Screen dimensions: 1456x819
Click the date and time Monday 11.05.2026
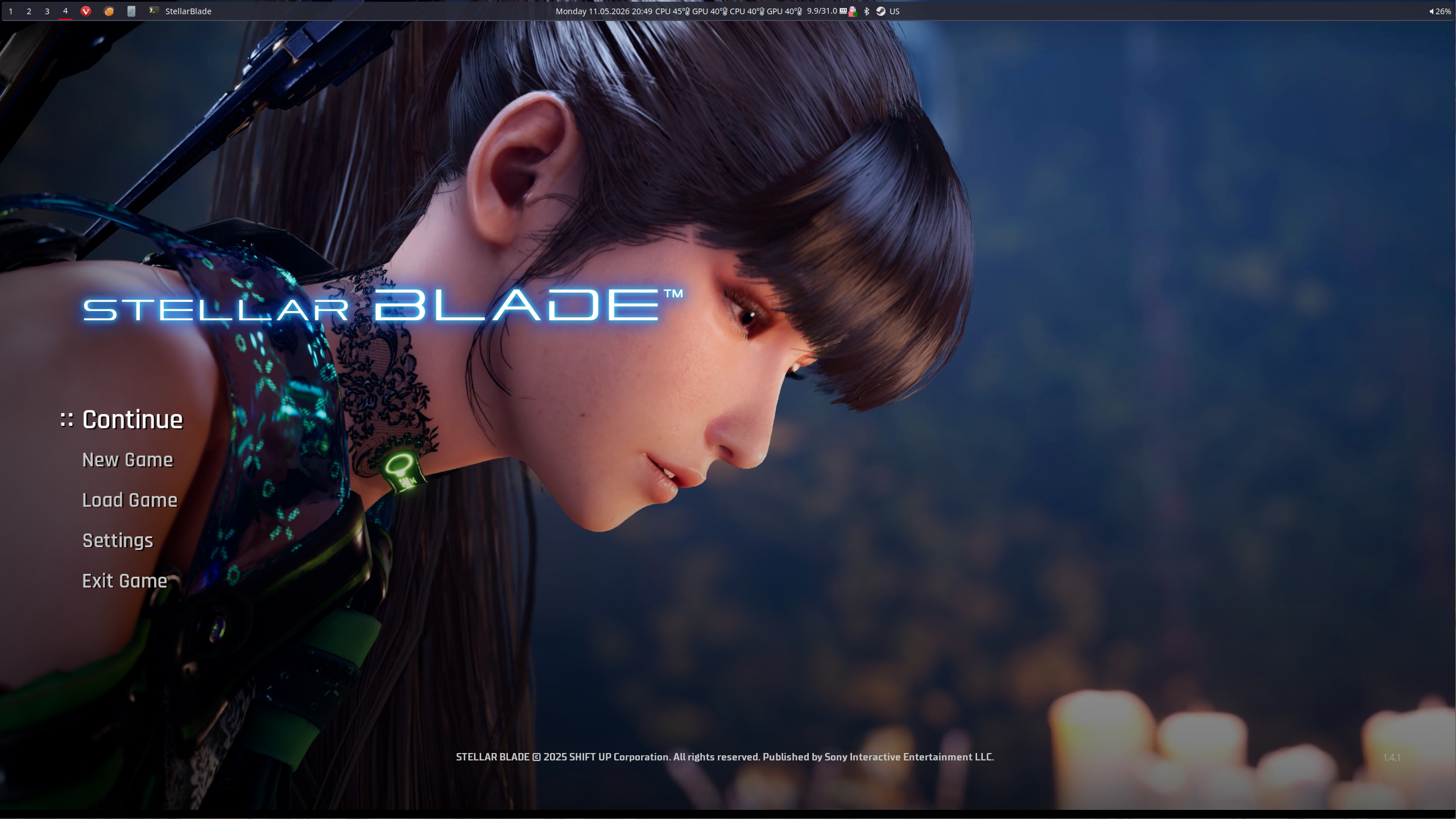point(604,11)
